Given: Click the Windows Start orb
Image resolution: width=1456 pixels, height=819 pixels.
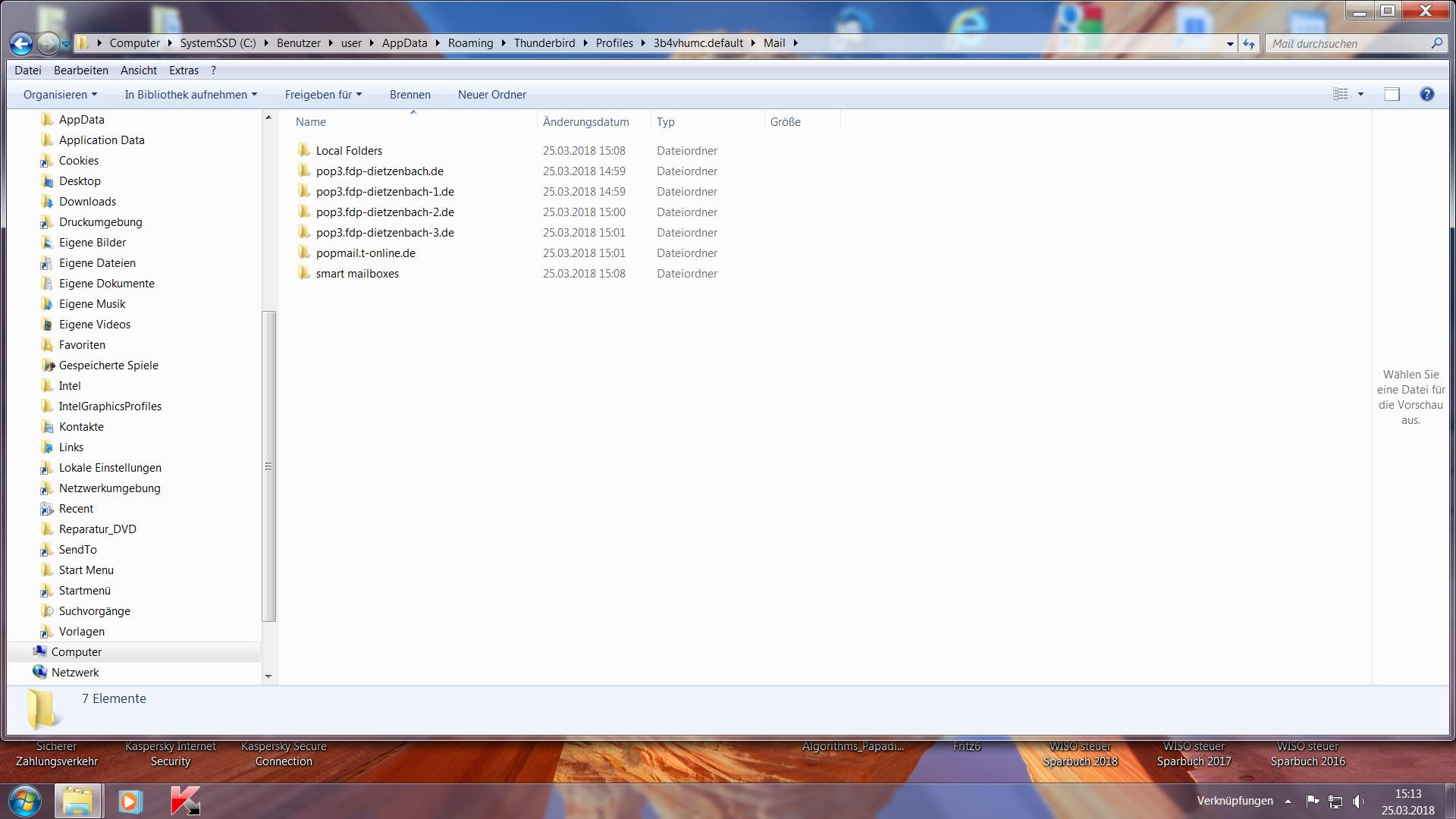Looking at the screenshot, I should pos(24,801).
